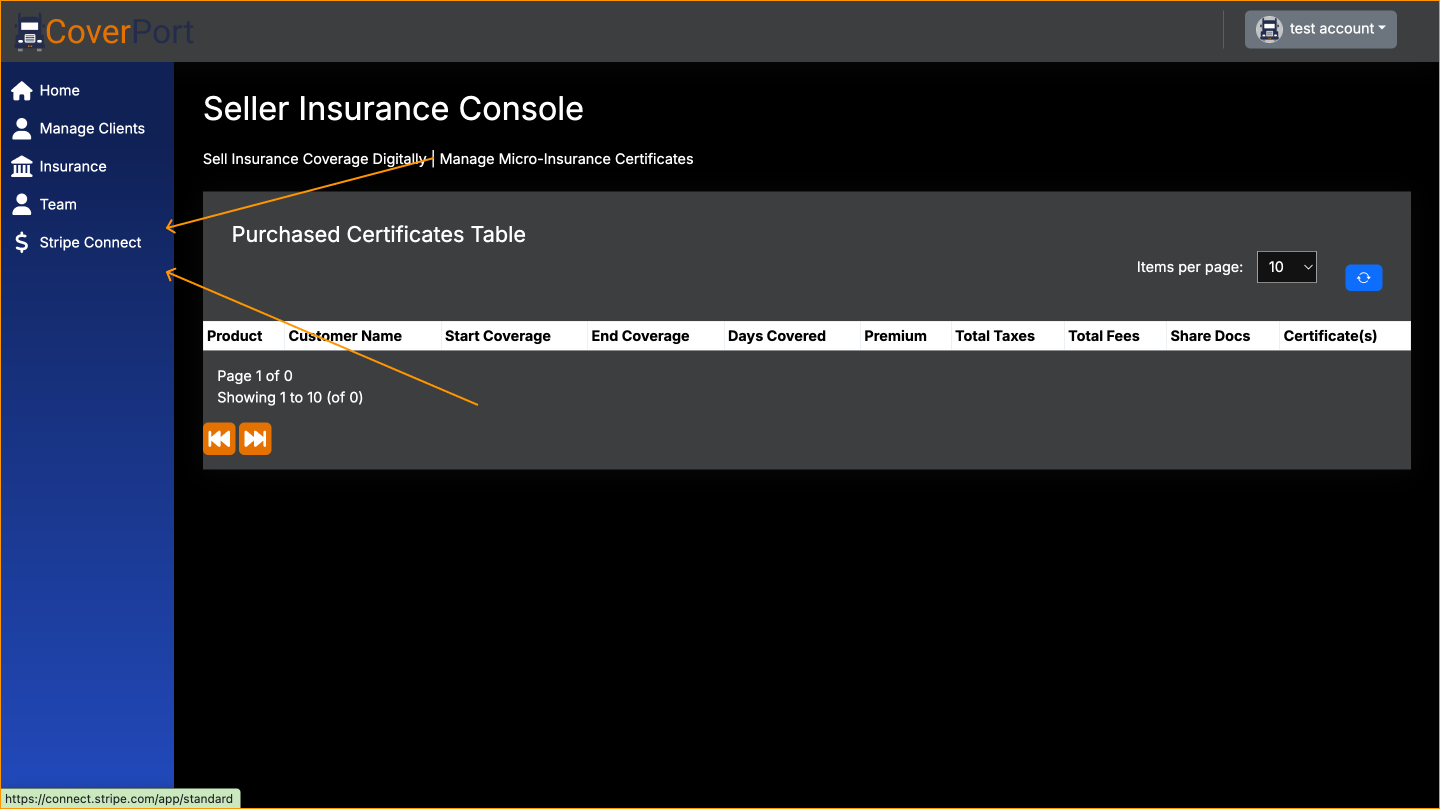
Task: Click the Purchased Certificates Table title bar
Action: (378, 234)
